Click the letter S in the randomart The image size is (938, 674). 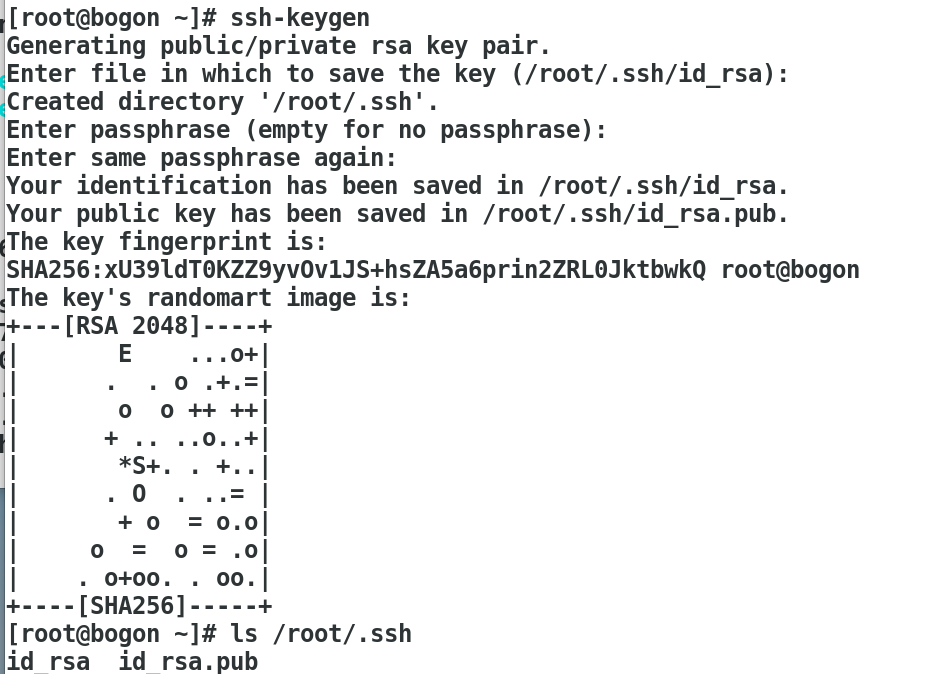coord(139,466)
